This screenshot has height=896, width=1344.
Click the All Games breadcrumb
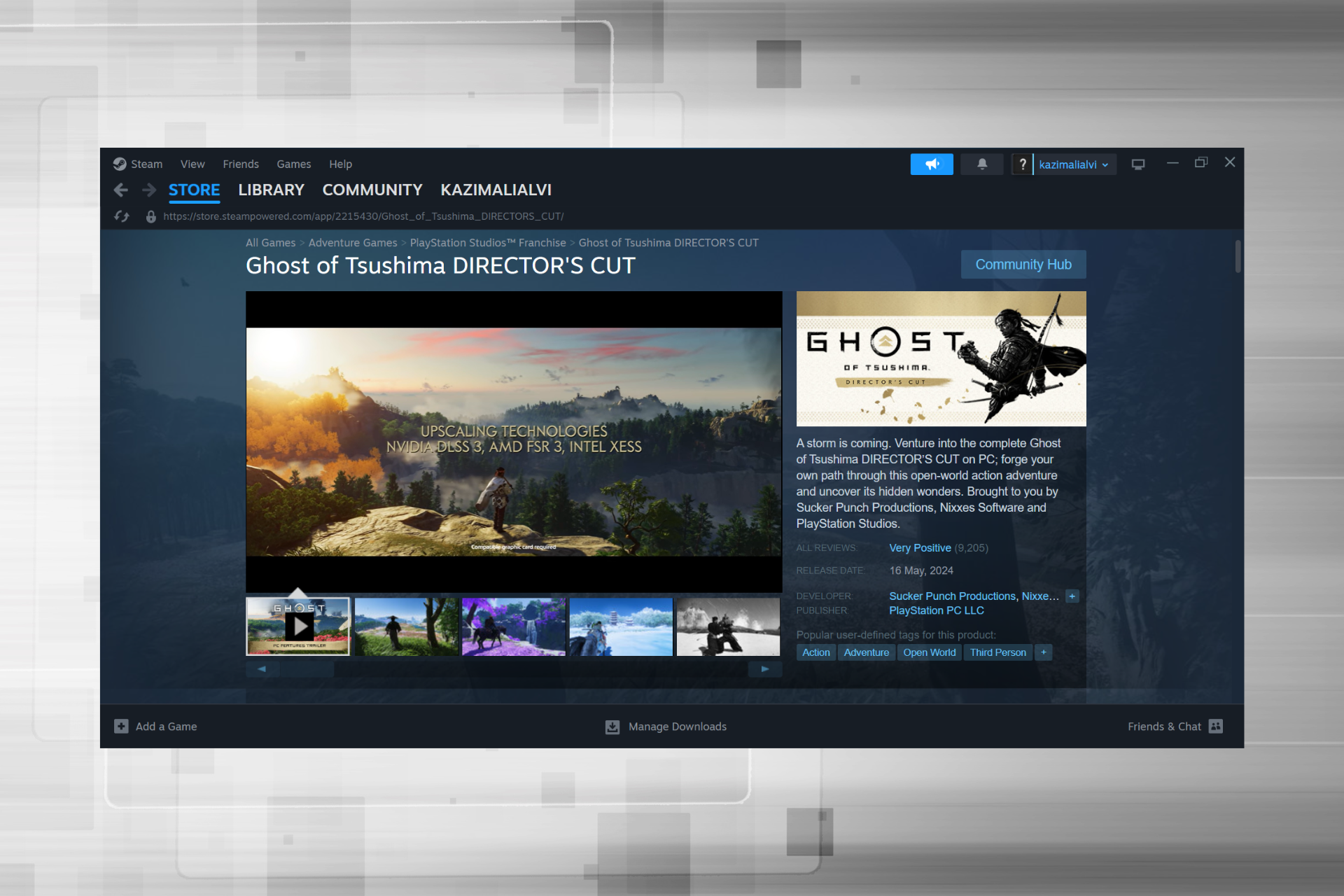pos(270,243)
